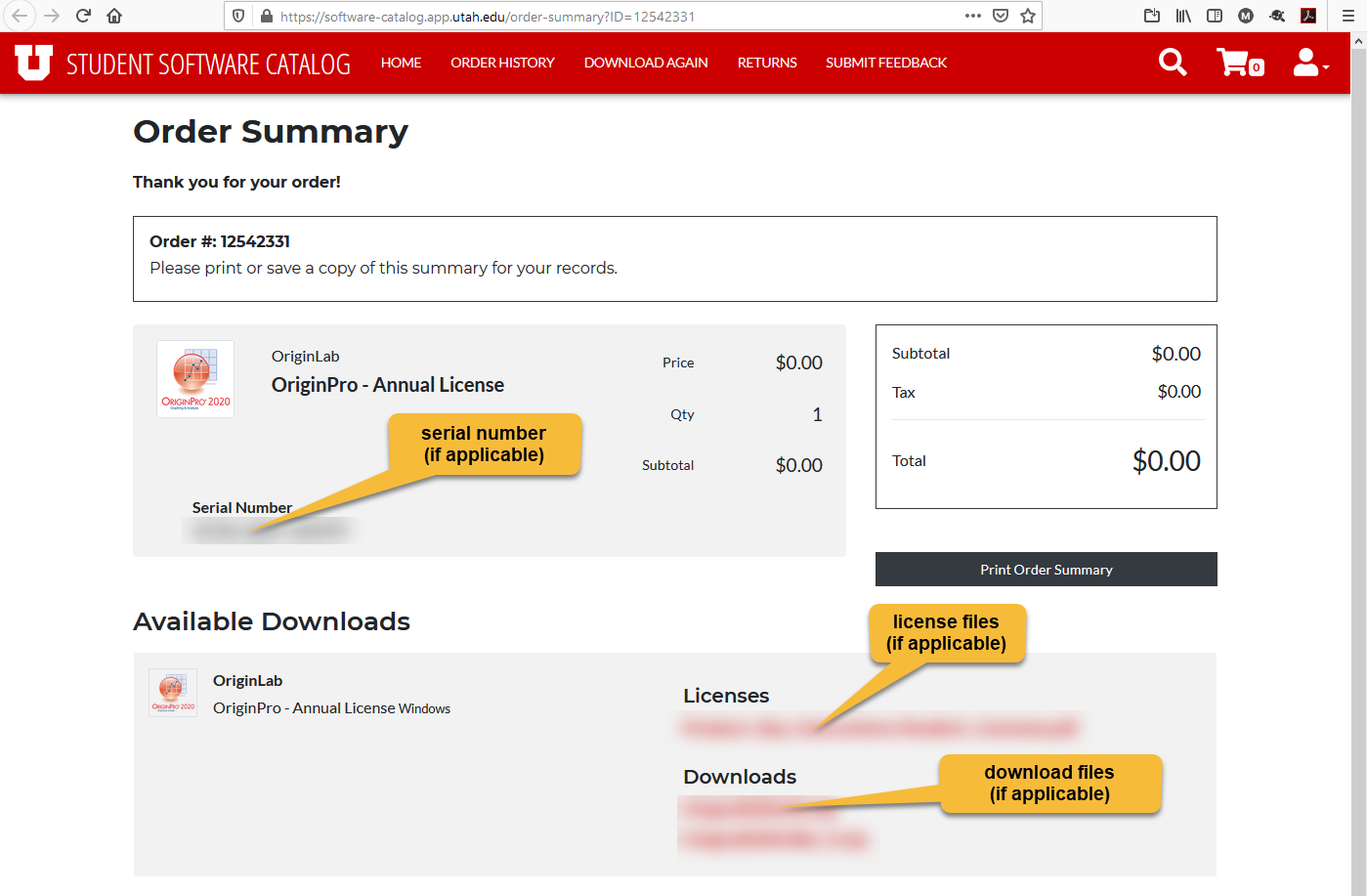Click 'OriginPro - Annual License' product name
The image size is (1367, 896).
[388, 385]
